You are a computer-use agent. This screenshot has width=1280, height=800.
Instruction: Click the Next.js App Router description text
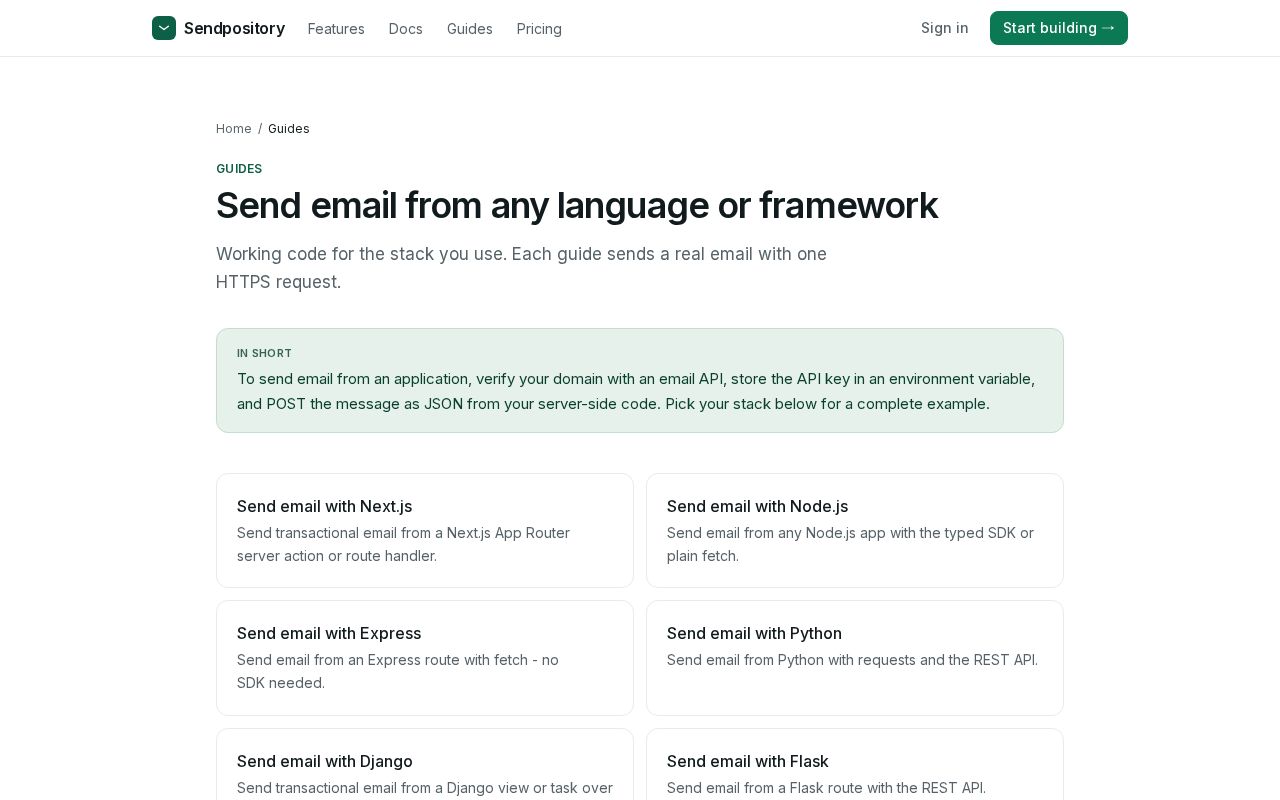[x=403, y=544]
